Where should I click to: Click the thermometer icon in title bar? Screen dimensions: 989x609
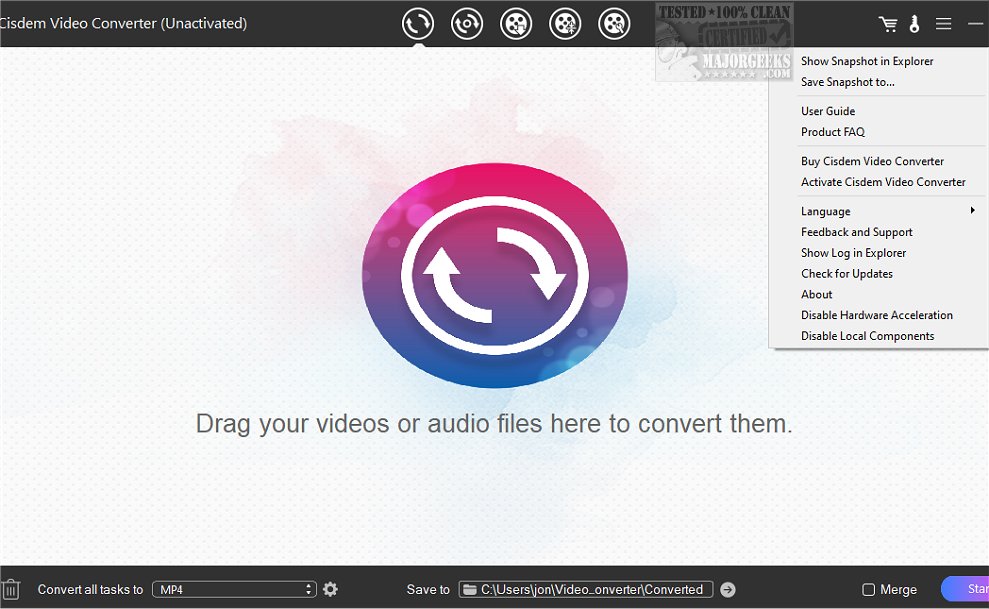[915, 24]
